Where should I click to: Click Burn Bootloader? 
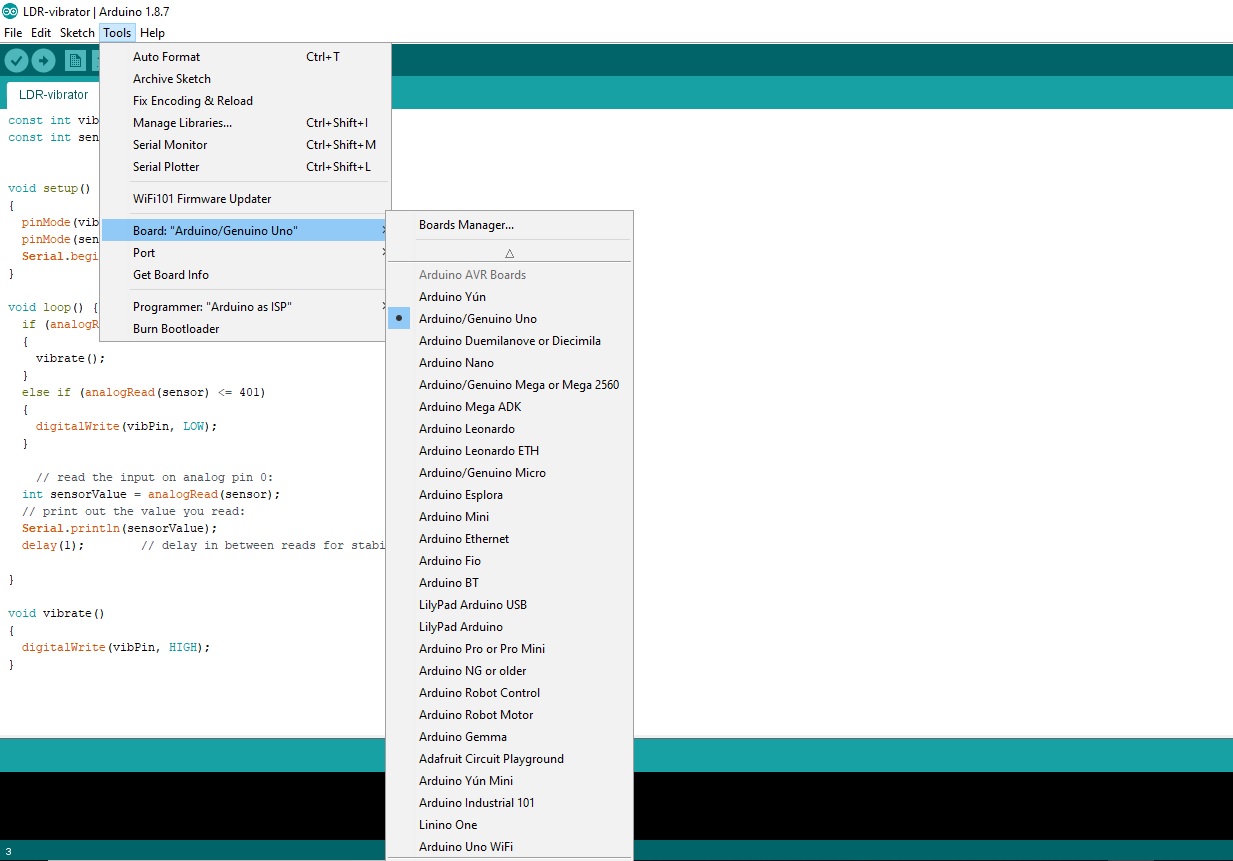pyautogui.click(x=245, y=329)
